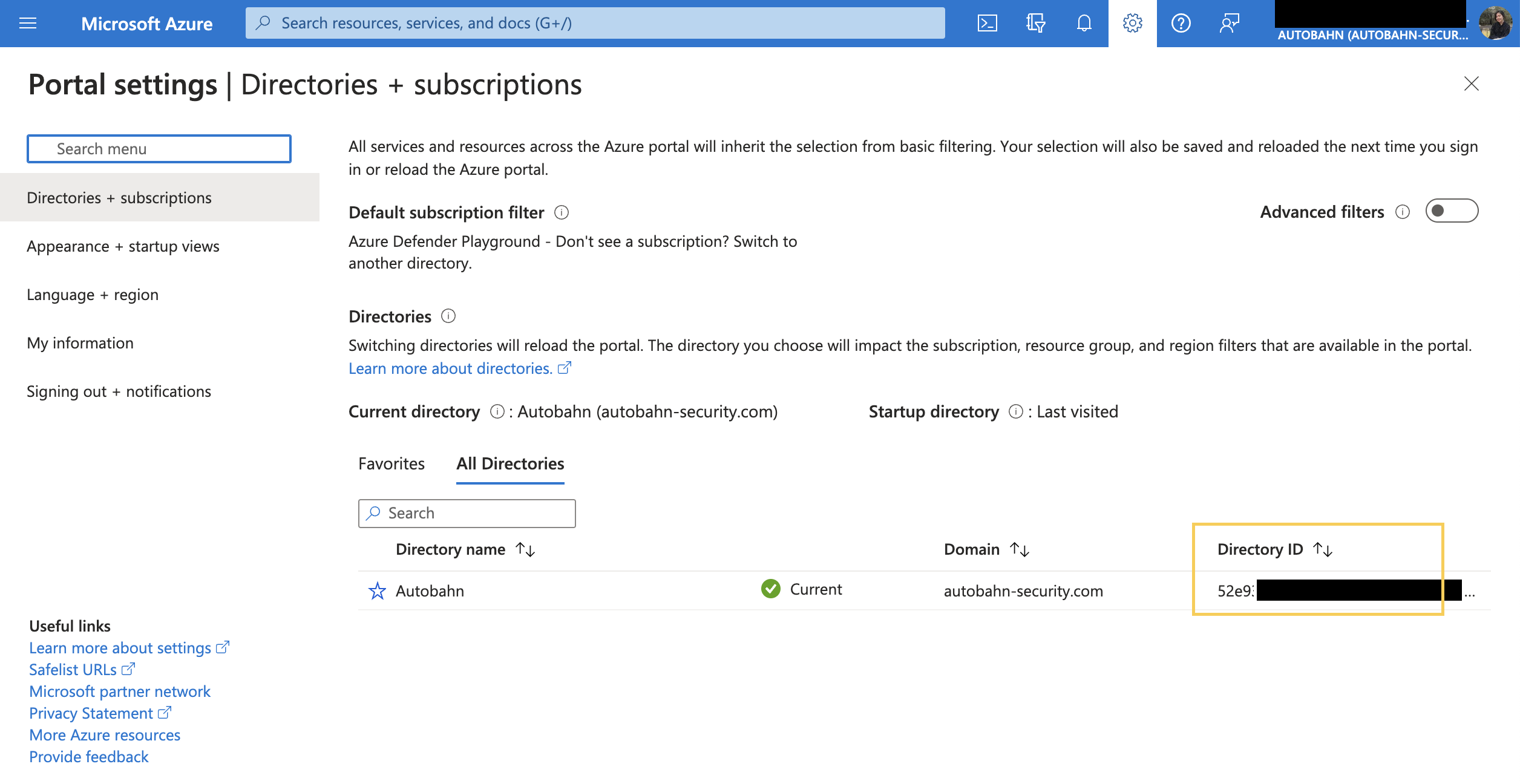The image size is (1520, 784).
Task: Click the Directory ID column header
Action: (1260, 549)
